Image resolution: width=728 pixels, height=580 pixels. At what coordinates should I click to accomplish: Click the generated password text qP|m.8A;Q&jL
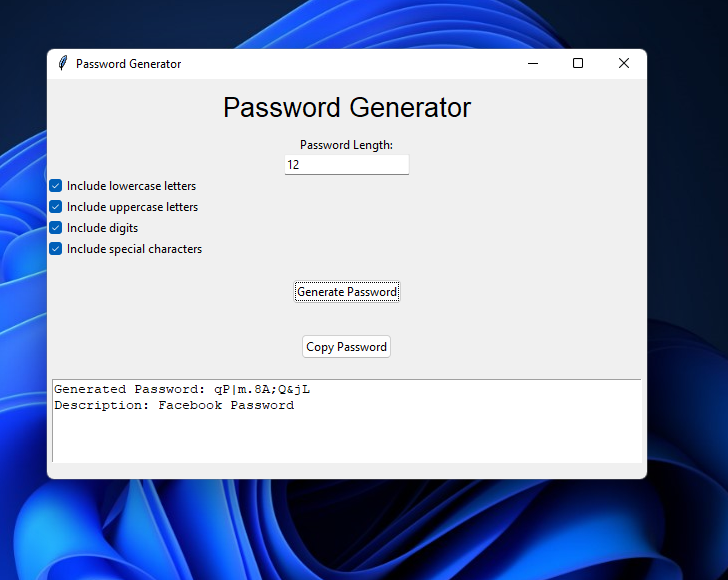[262, 389]
